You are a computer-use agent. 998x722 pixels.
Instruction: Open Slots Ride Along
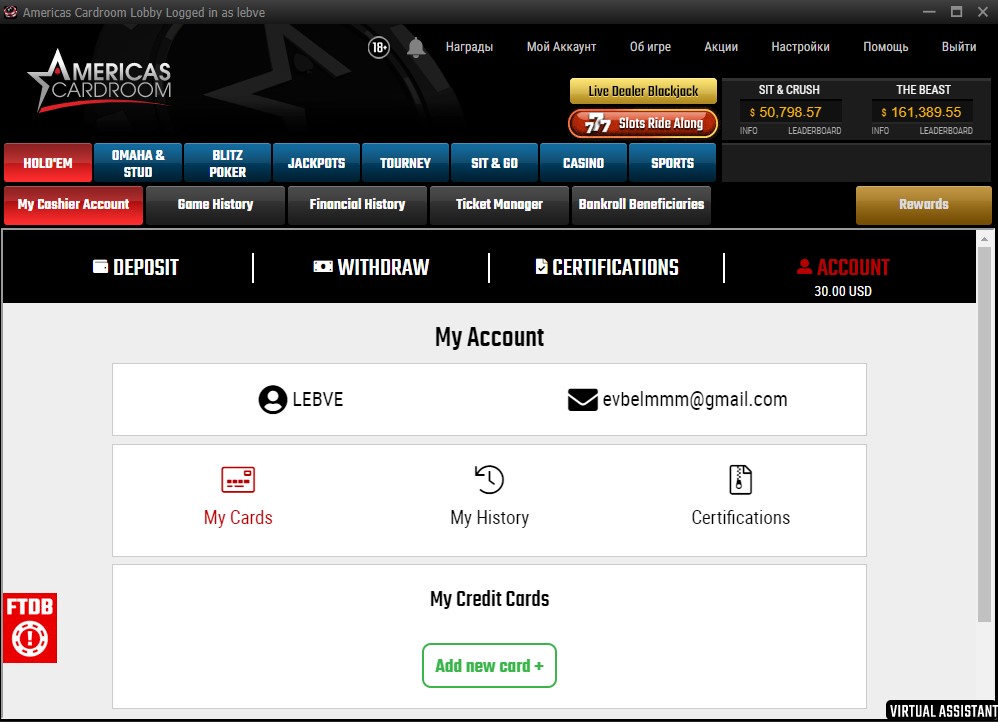click(x=643, y=124)
